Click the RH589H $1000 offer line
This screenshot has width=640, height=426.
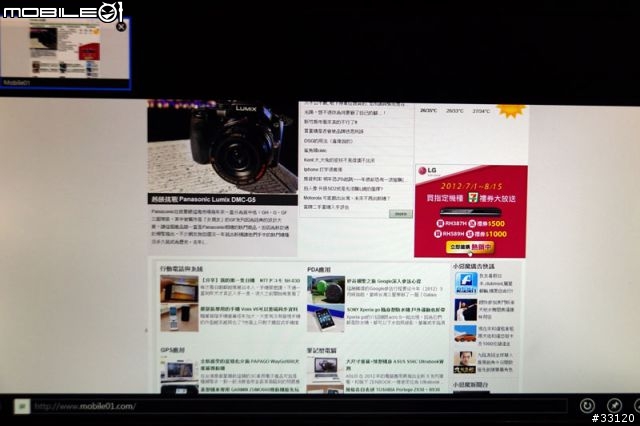(470, 234)
